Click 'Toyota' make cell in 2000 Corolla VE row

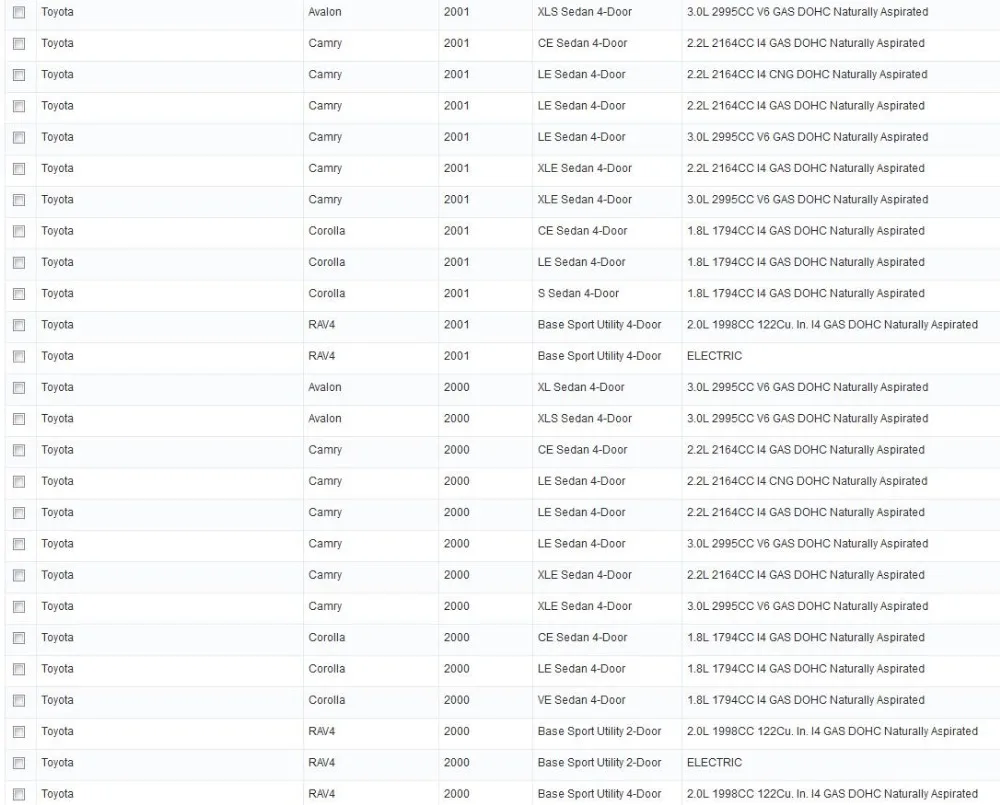pyautogui.click(x=57, y=700)
